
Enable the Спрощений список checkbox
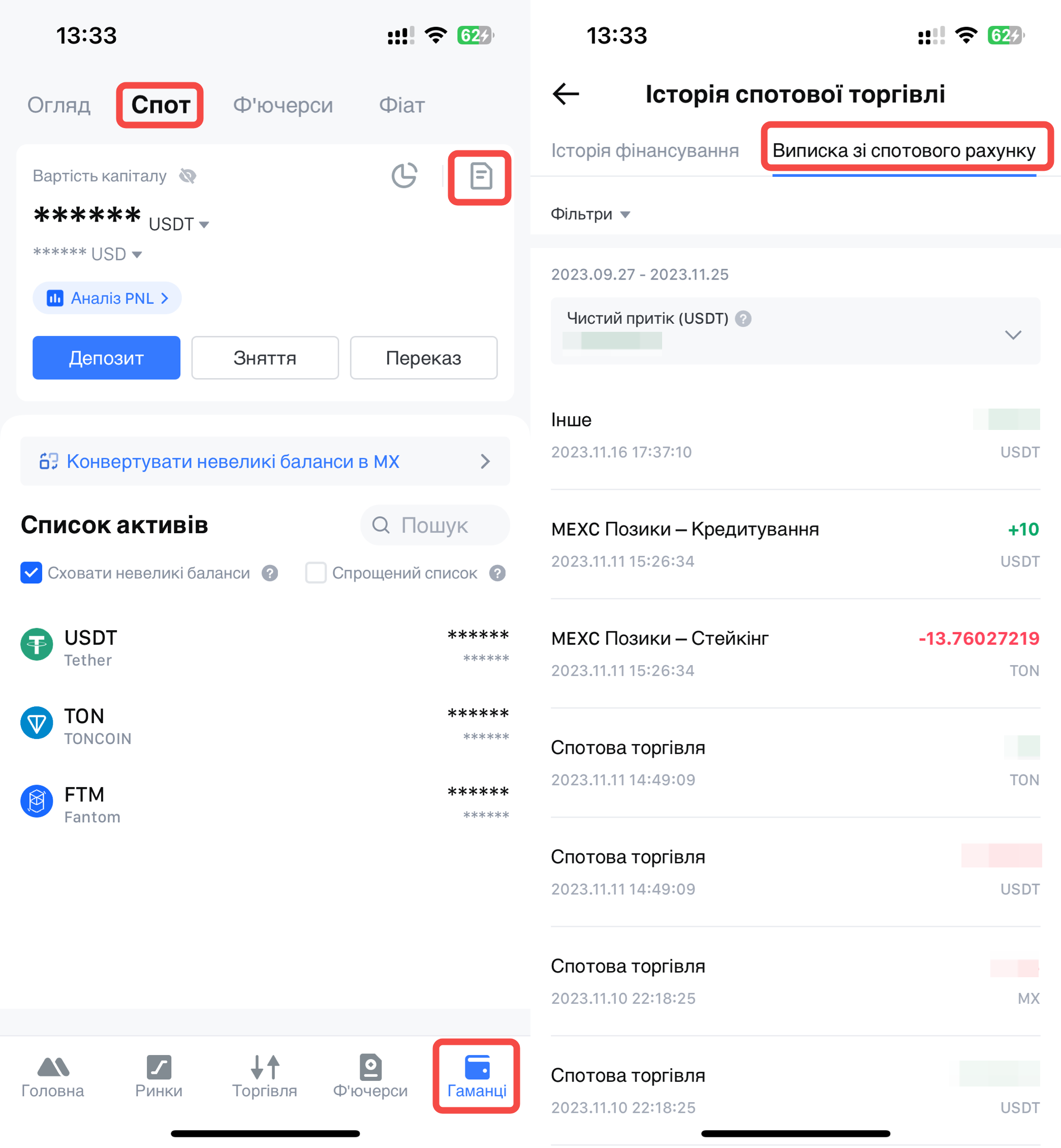point(316,573)
